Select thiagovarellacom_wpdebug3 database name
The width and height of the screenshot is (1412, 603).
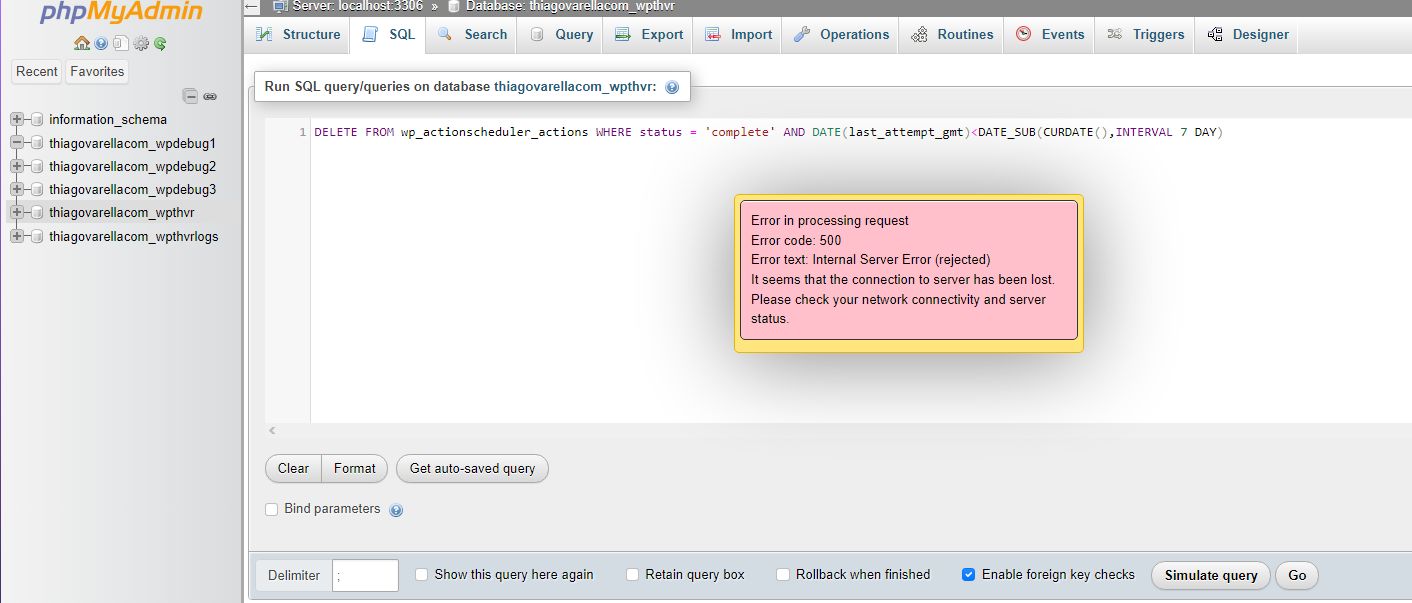(x=132, y=189)
